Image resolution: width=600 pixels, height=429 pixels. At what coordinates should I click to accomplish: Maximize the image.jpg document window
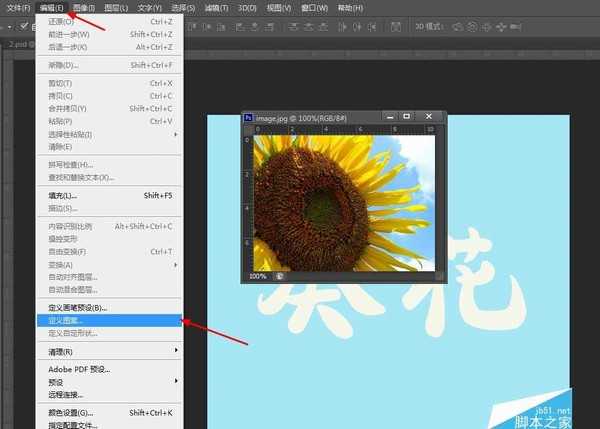click(406, 117)
